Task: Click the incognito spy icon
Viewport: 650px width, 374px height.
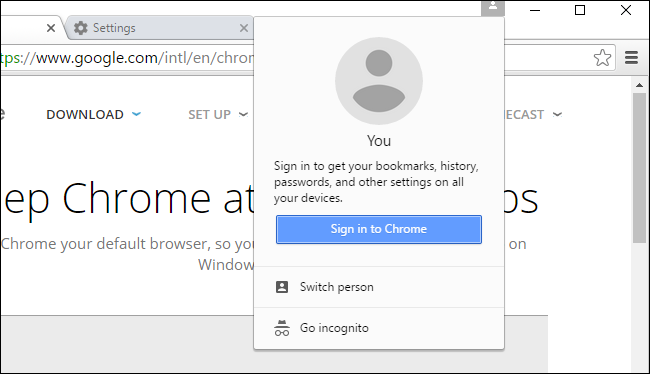Action: click(x=282, y=328)
